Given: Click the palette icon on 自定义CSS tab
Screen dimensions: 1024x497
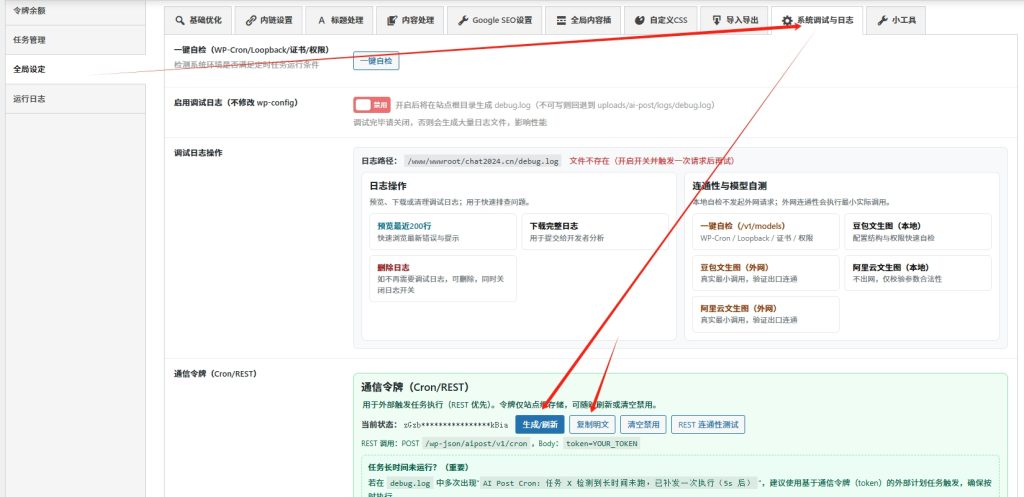Looking at the screenshot, I should tap(640, 20).
